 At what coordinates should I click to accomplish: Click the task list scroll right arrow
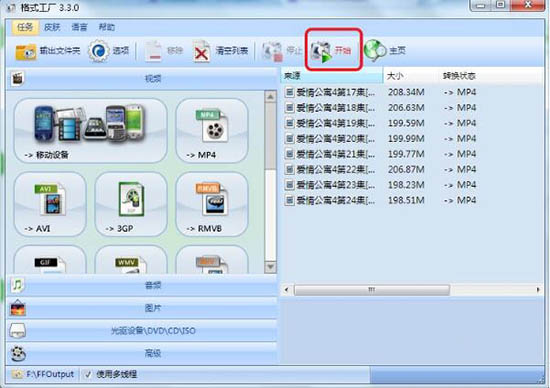(x=538, y=290)
